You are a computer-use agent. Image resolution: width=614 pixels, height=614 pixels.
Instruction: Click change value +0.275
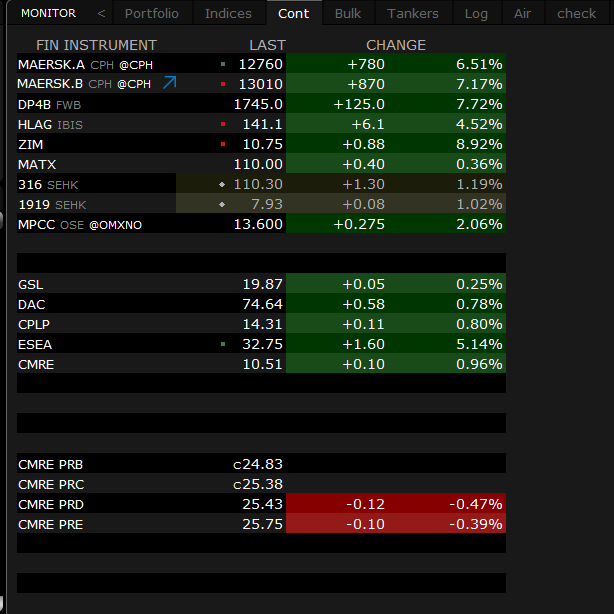pos(359,224)
